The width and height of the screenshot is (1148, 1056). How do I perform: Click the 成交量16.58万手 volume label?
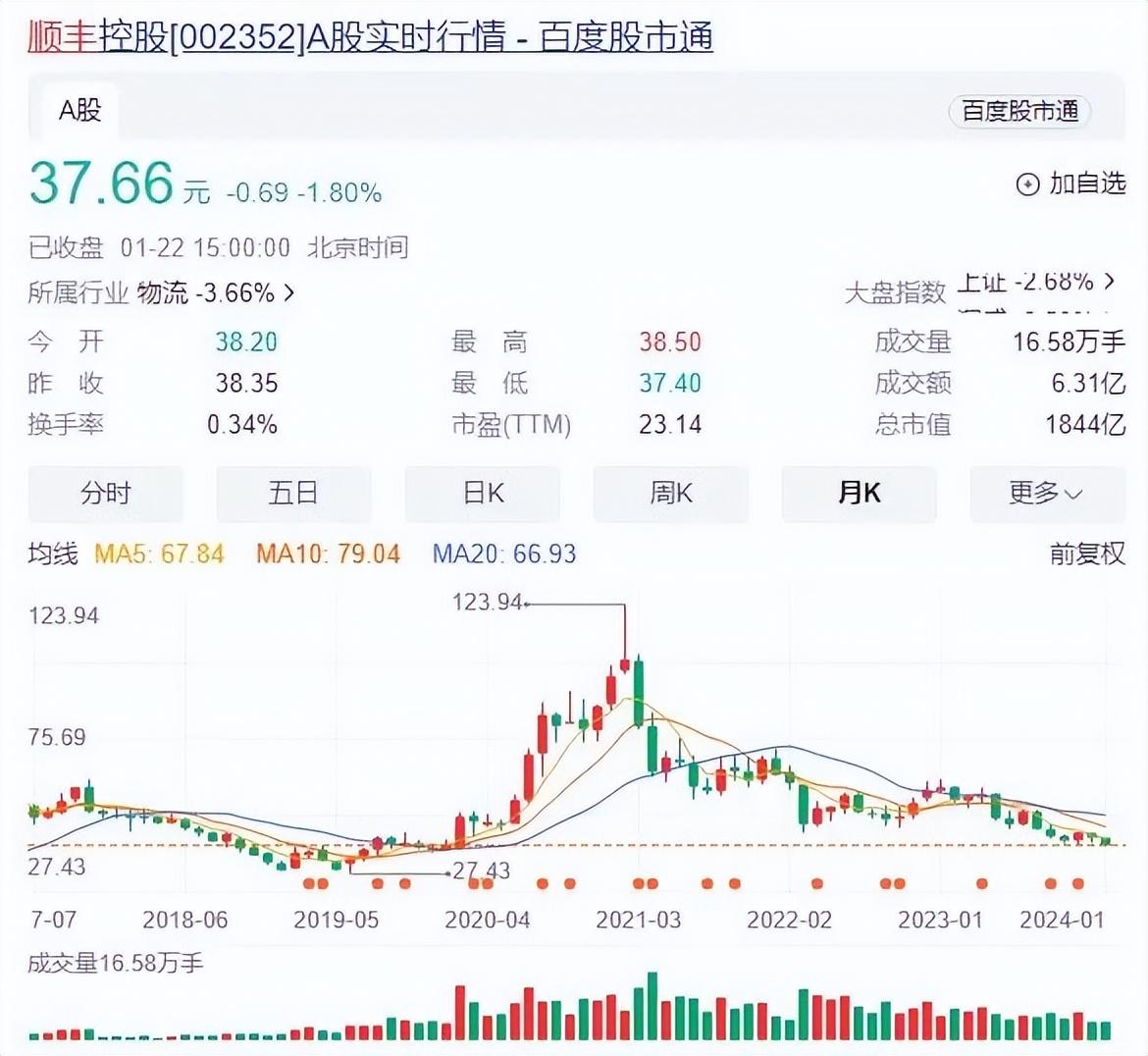coord(115,963)
